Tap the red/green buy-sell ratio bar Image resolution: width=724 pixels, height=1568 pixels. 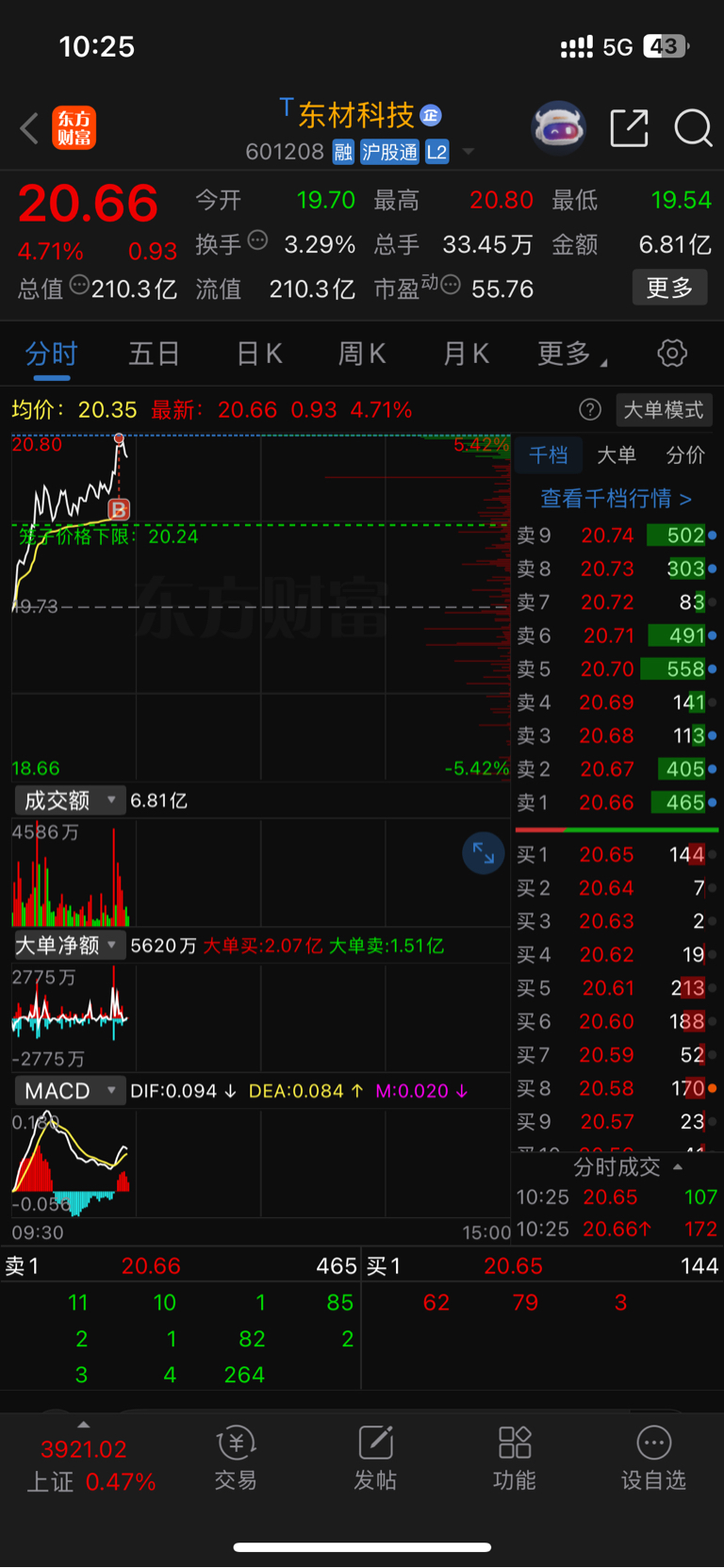click(617, 830)
